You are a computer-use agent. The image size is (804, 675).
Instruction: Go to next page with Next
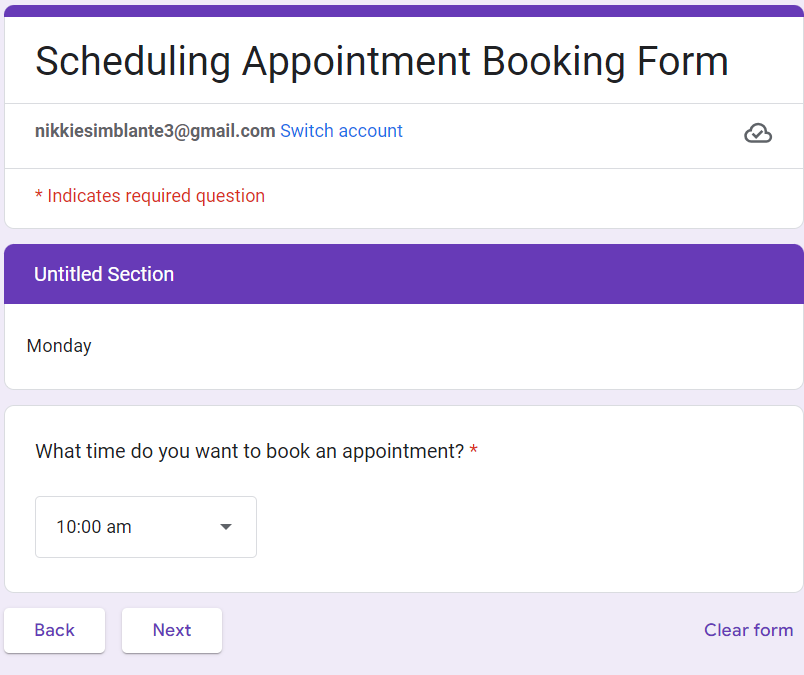click(172, 630)
